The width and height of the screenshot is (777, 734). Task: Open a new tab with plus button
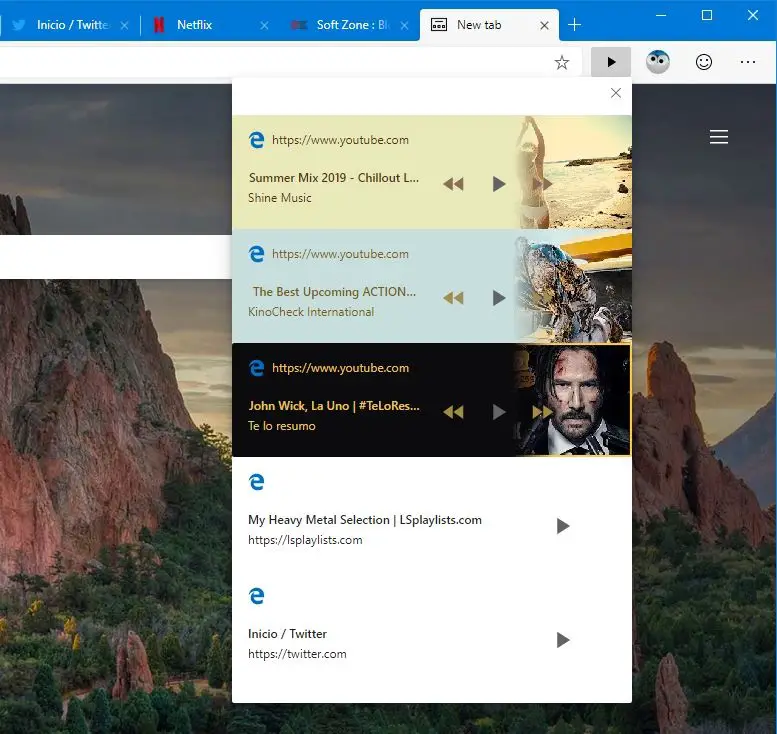point(574,24)
